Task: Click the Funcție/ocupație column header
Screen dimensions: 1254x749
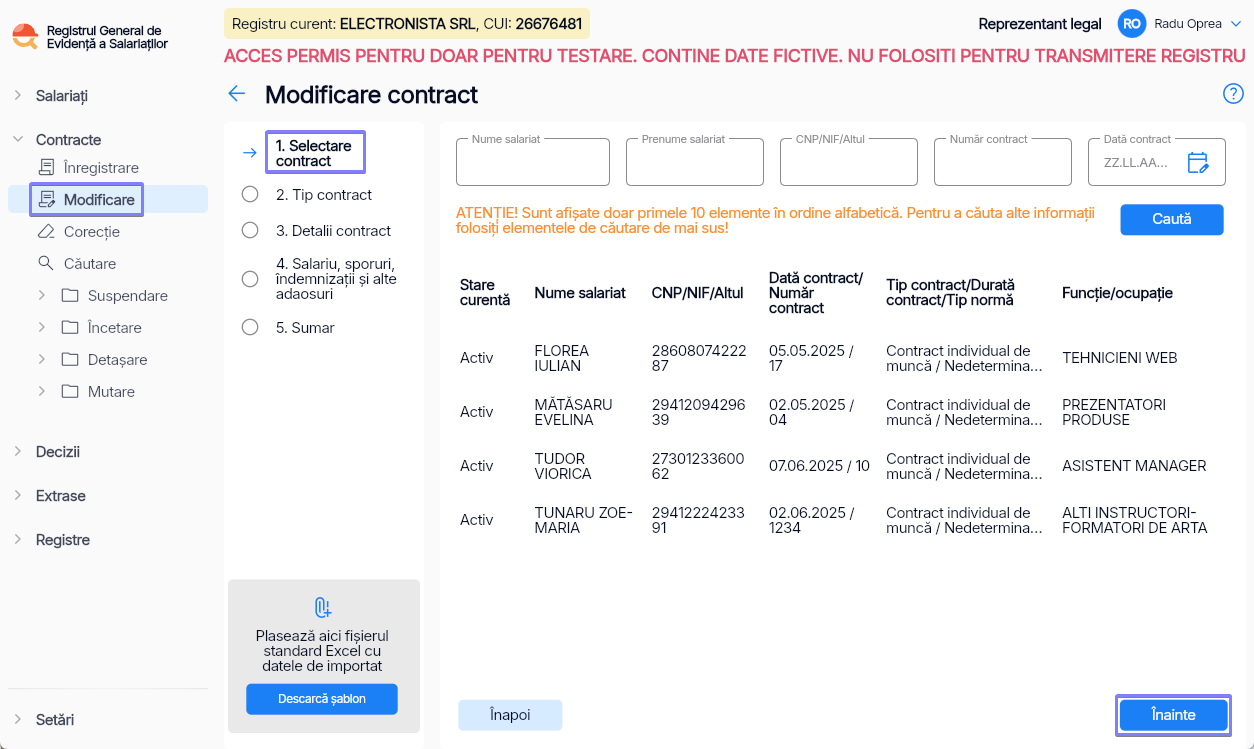Action: click(x=1117, y=293)
